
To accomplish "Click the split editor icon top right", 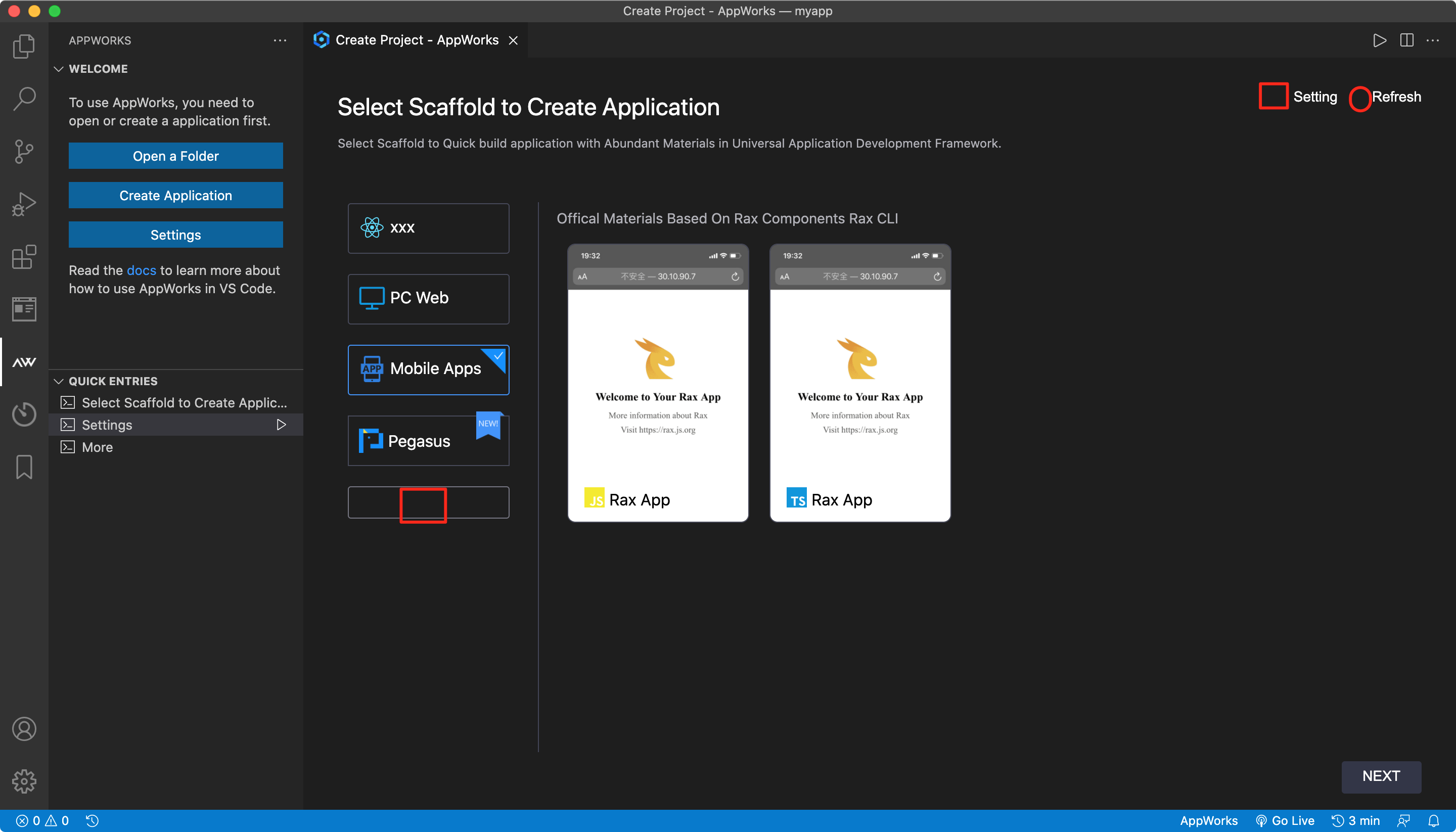I will point(1406,40).
